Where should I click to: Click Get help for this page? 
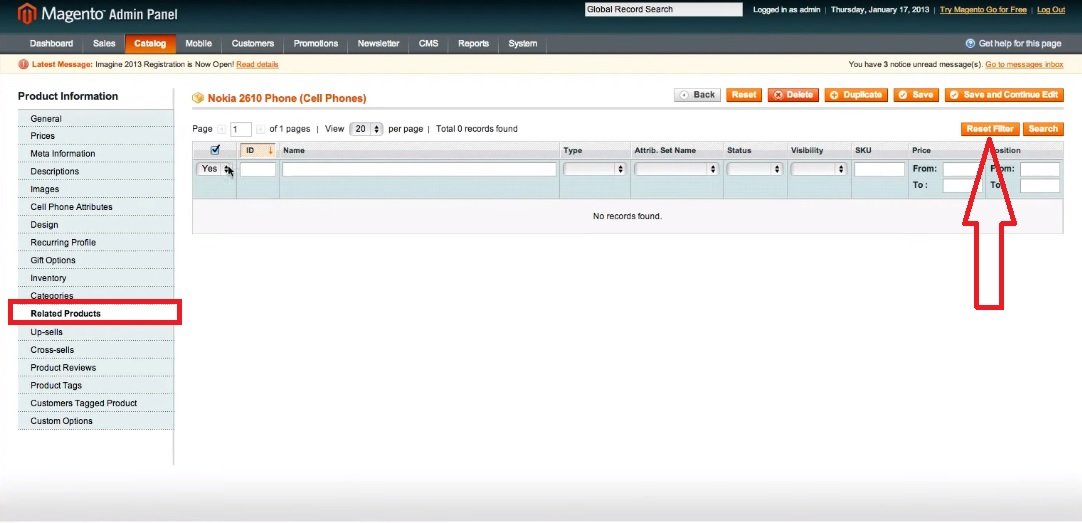click(x=1020, y=43)
